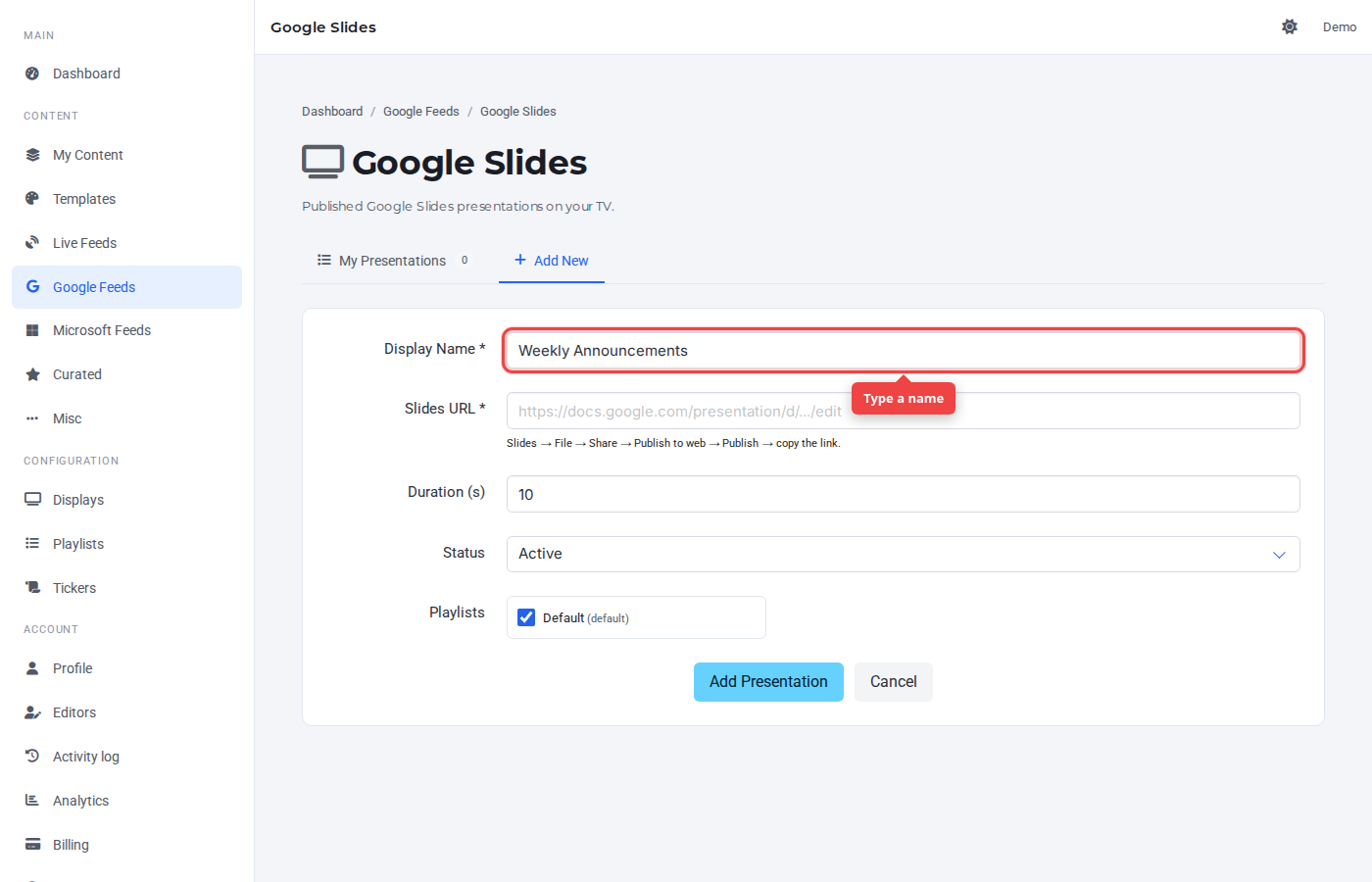Focus the Display Name input field
1372x882 pixels.
click(x=903, y=351)
